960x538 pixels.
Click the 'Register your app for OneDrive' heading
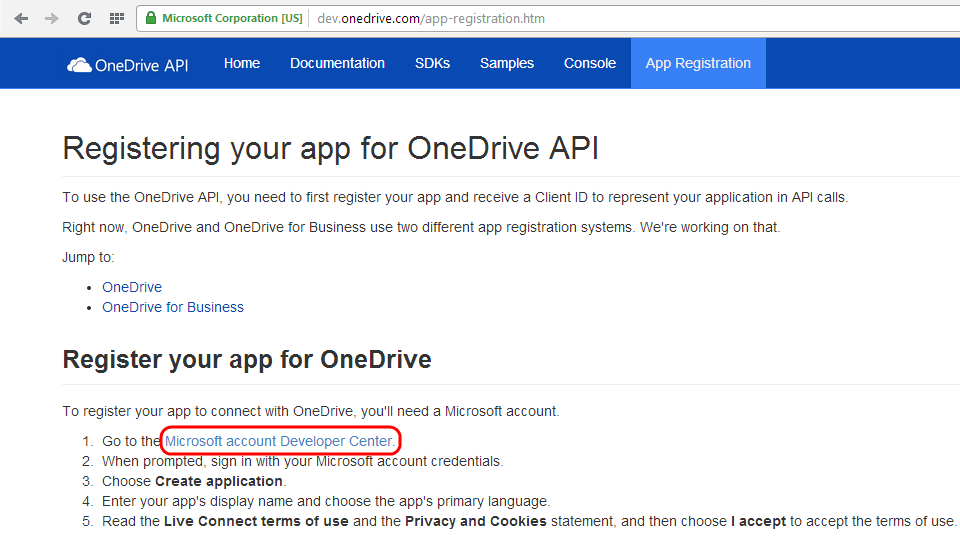click(247, 360)
